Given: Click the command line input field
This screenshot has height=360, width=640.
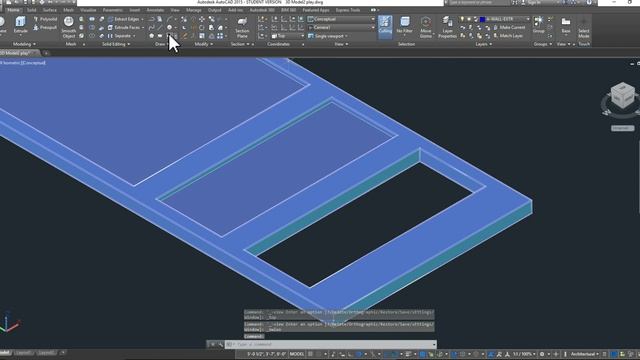Looking at the screenshot, I should pos(331,344).
